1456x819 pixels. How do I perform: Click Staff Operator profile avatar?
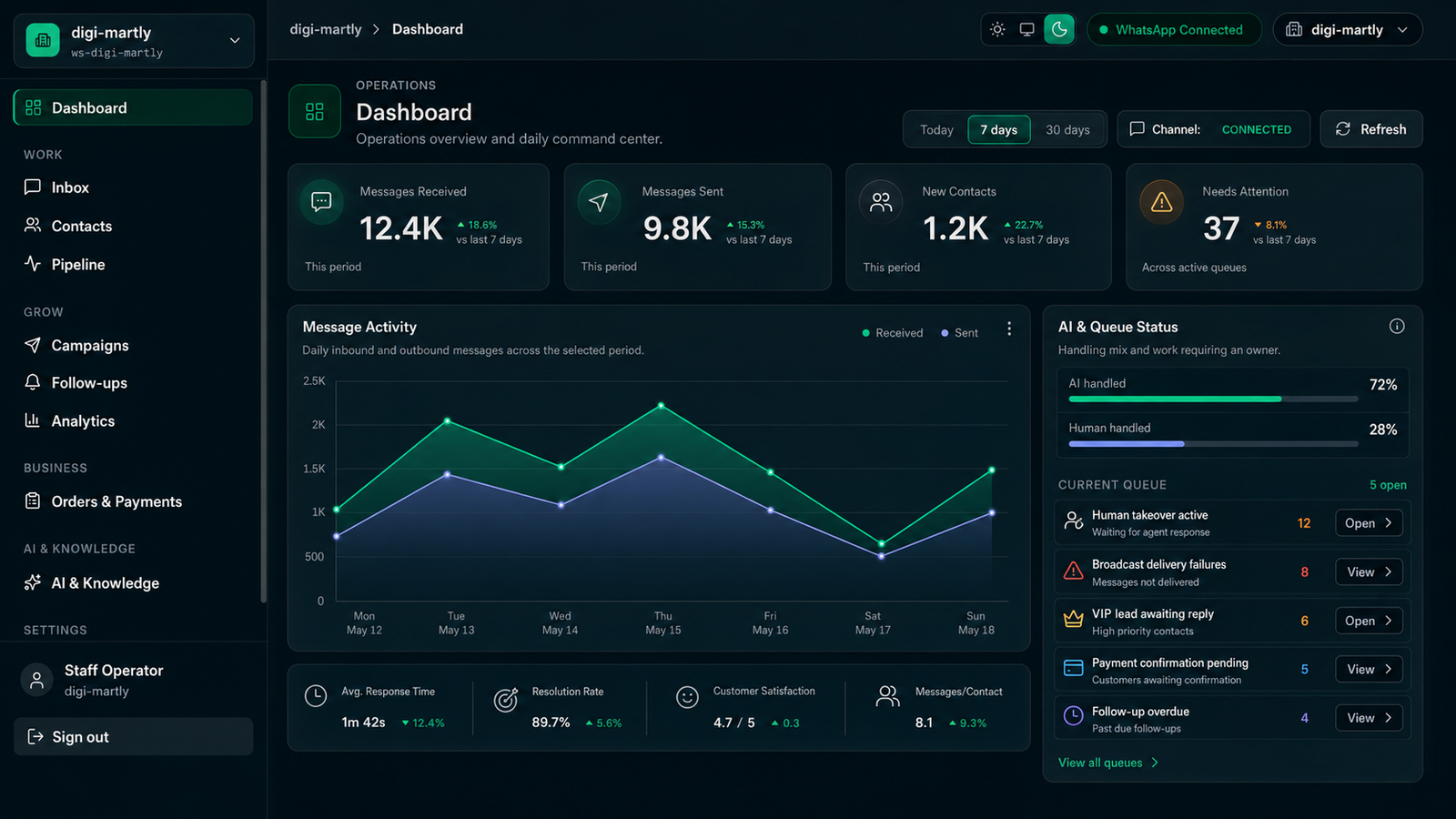pos(37,680)
